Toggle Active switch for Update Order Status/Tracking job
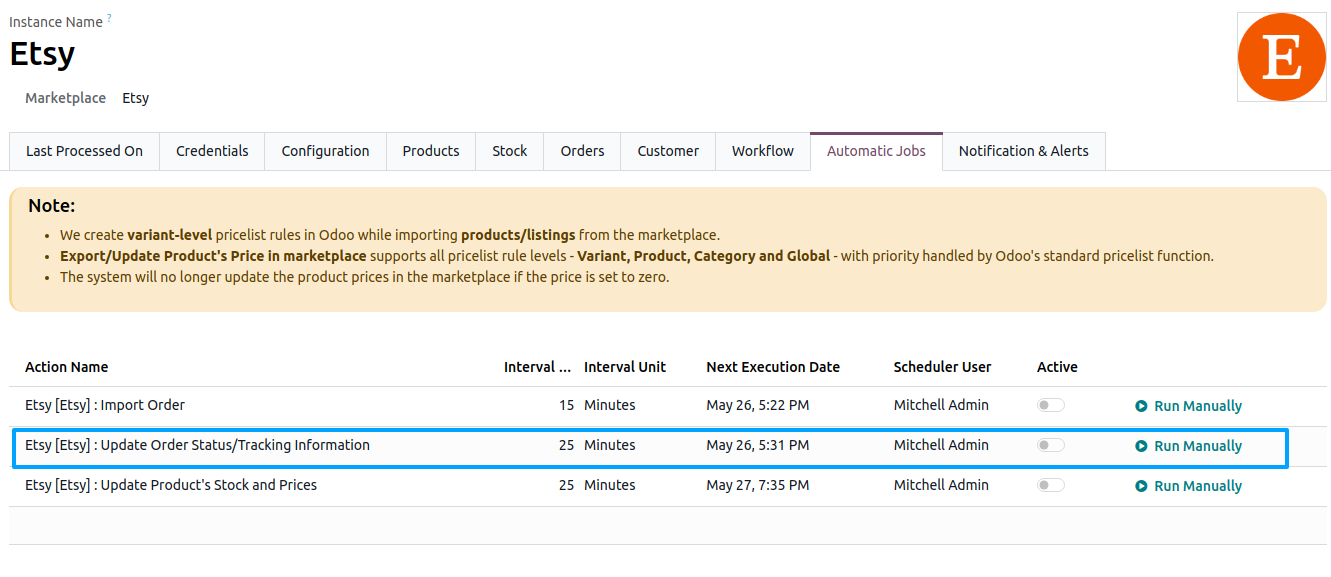The height and width of the screenshot is (577, 1331). (x=1051, y=445)
